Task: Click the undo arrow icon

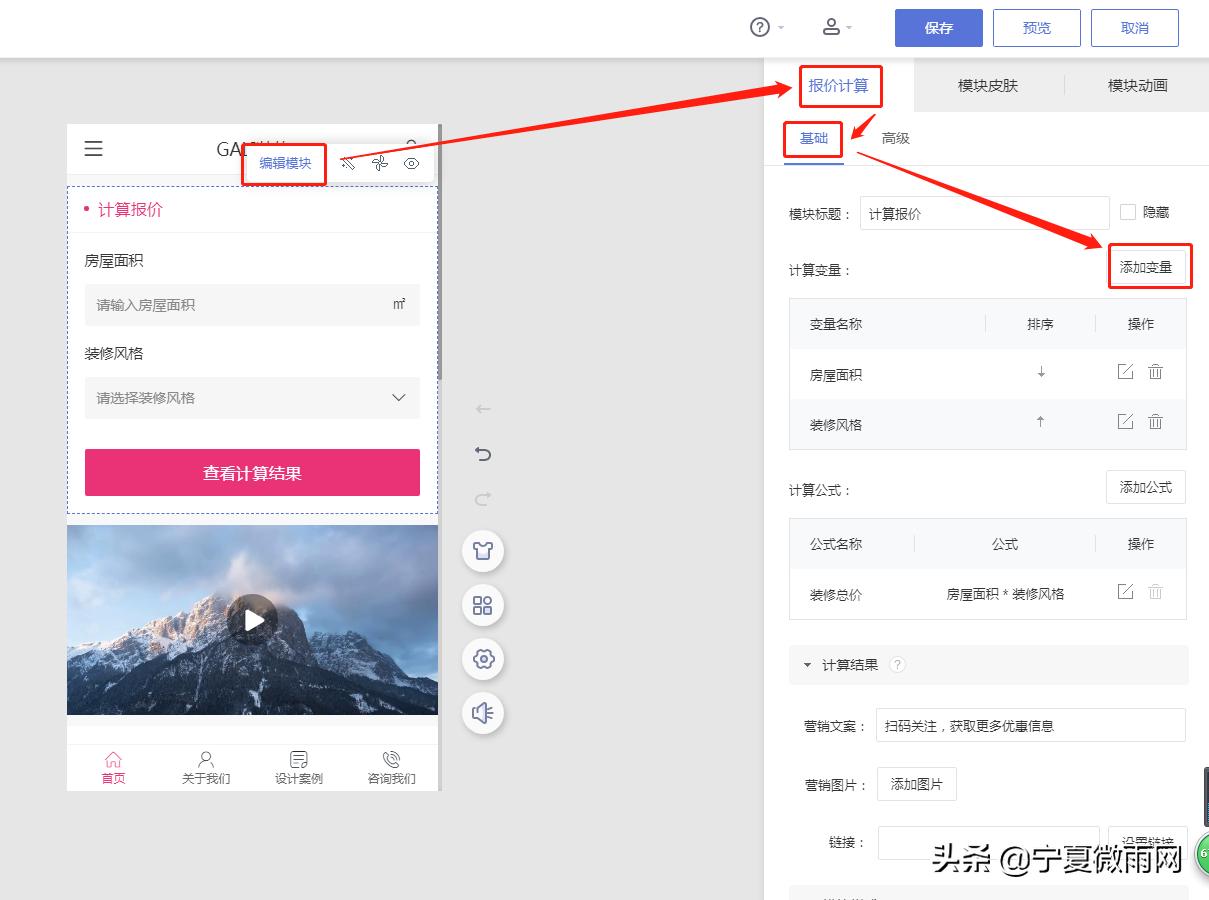Action: tap(483, 453)
